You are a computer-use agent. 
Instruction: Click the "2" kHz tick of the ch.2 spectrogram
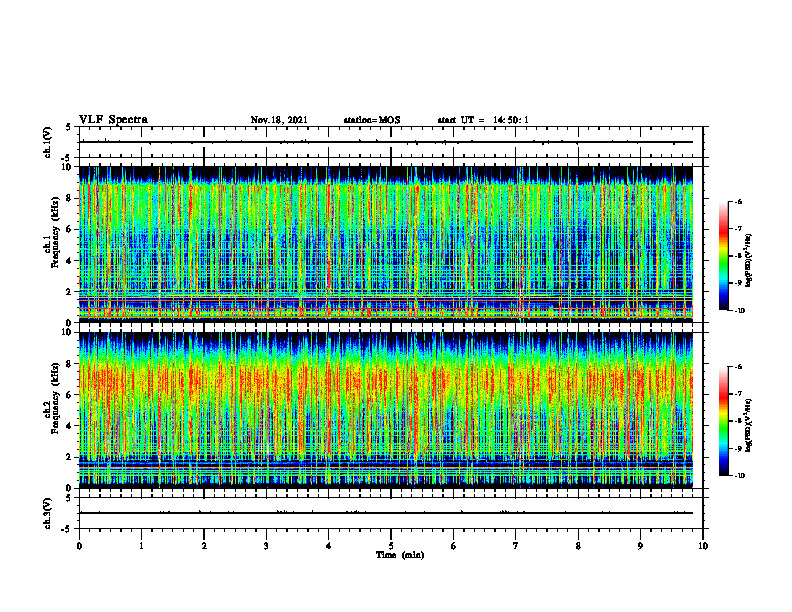tap(70, 457)
